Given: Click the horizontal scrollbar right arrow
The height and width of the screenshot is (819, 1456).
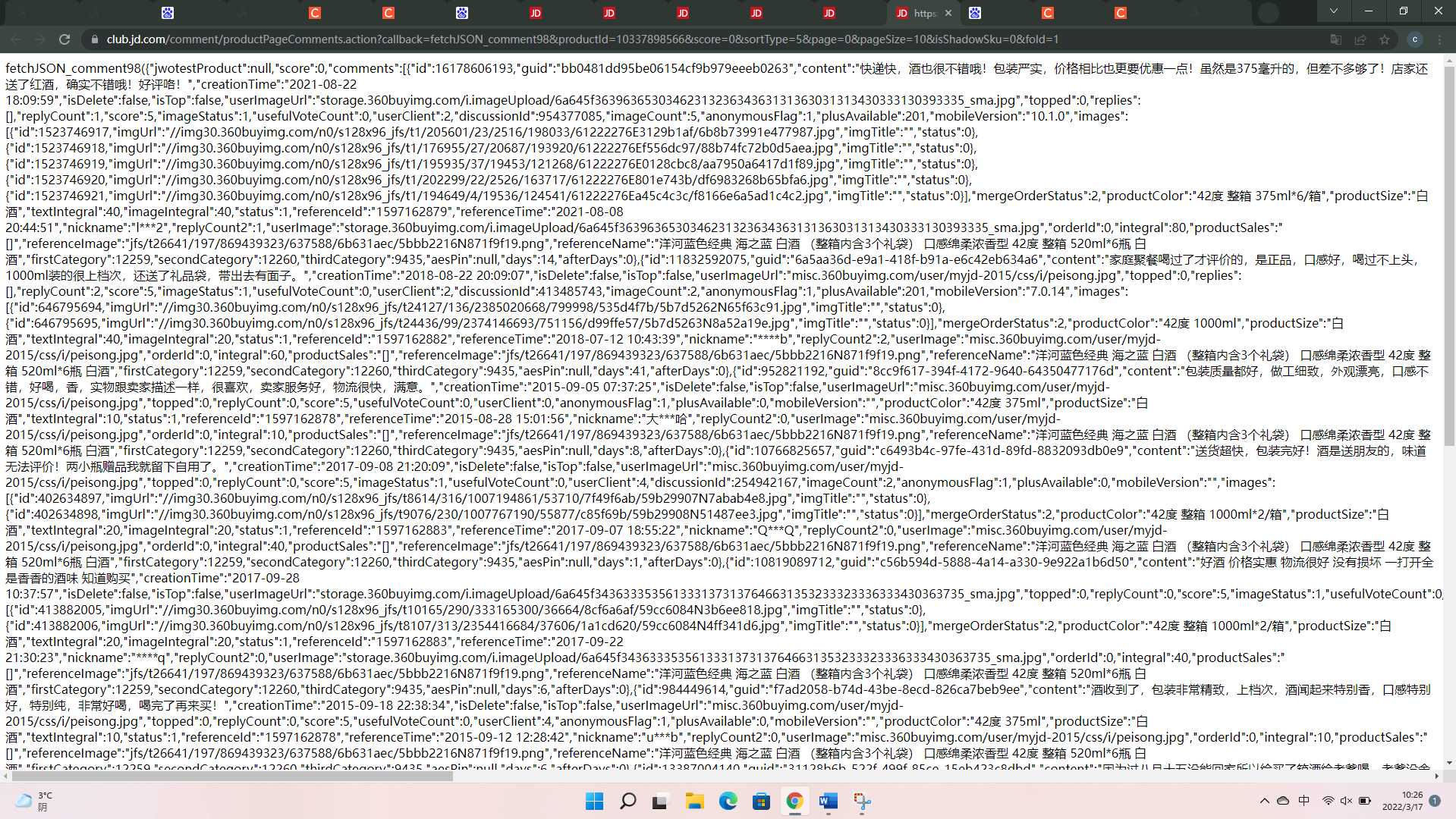Looking at the screenshot, I should pyautogui.click(x=1437, y=777).
